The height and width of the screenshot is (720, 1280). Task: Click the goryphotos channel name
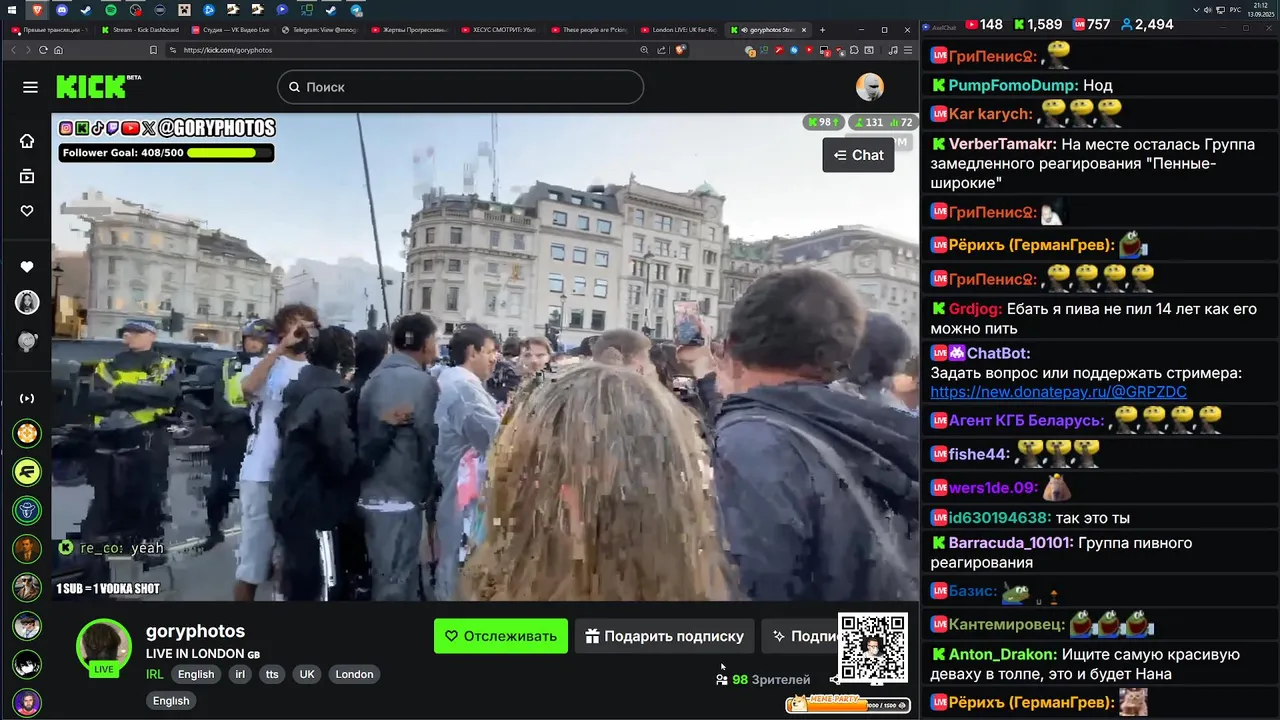point(195,631)
